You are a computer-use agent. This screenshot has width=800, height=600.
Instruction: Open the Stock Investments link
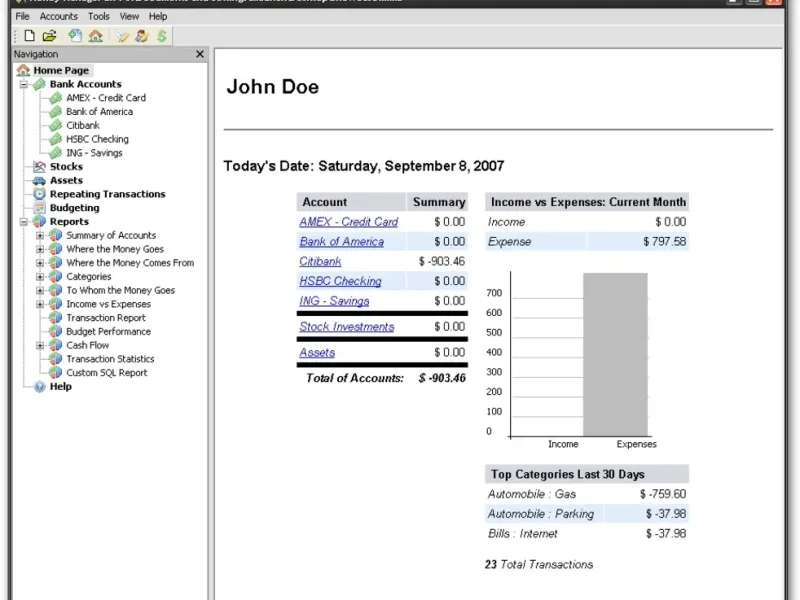coord(346,327)
